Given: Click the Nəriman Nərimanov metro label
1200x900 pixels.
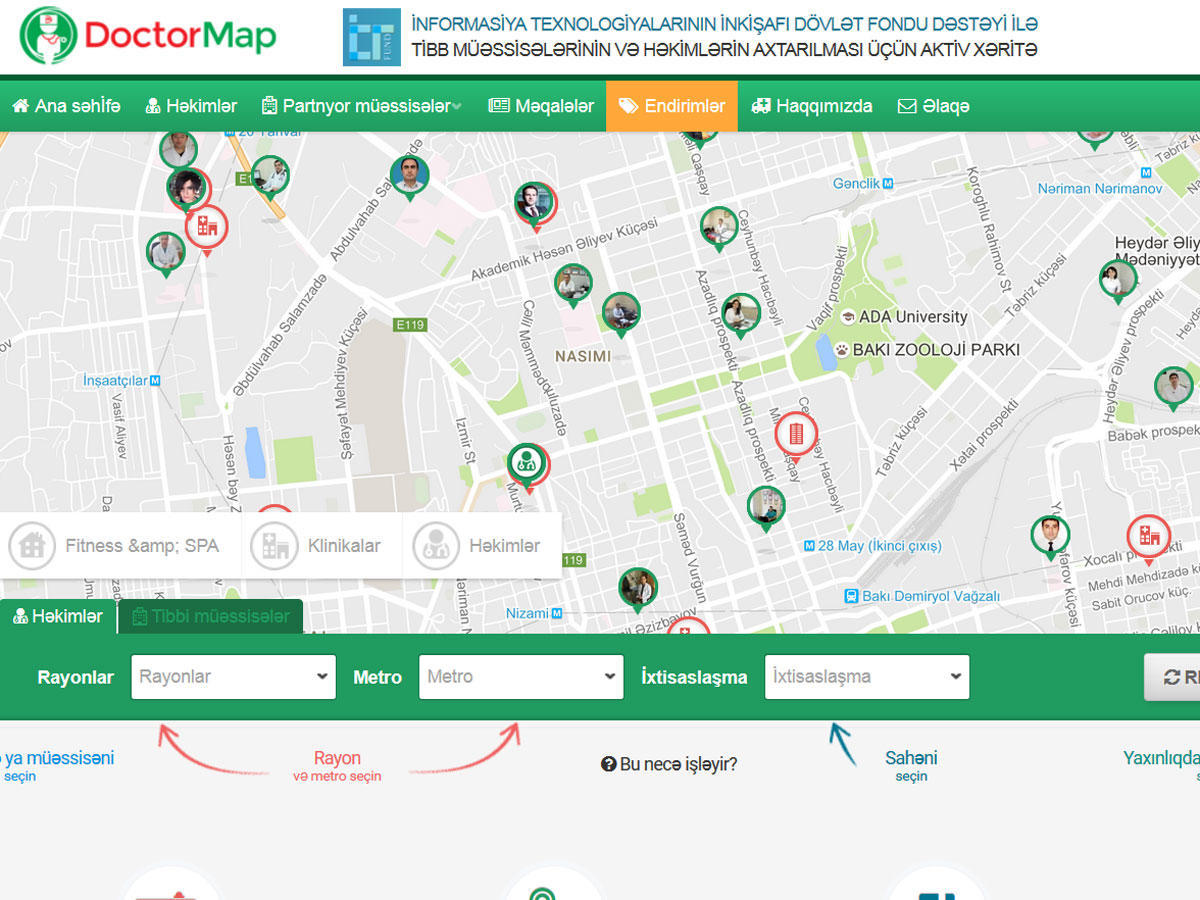Looking at the screenshot, I should point(1100,188).
